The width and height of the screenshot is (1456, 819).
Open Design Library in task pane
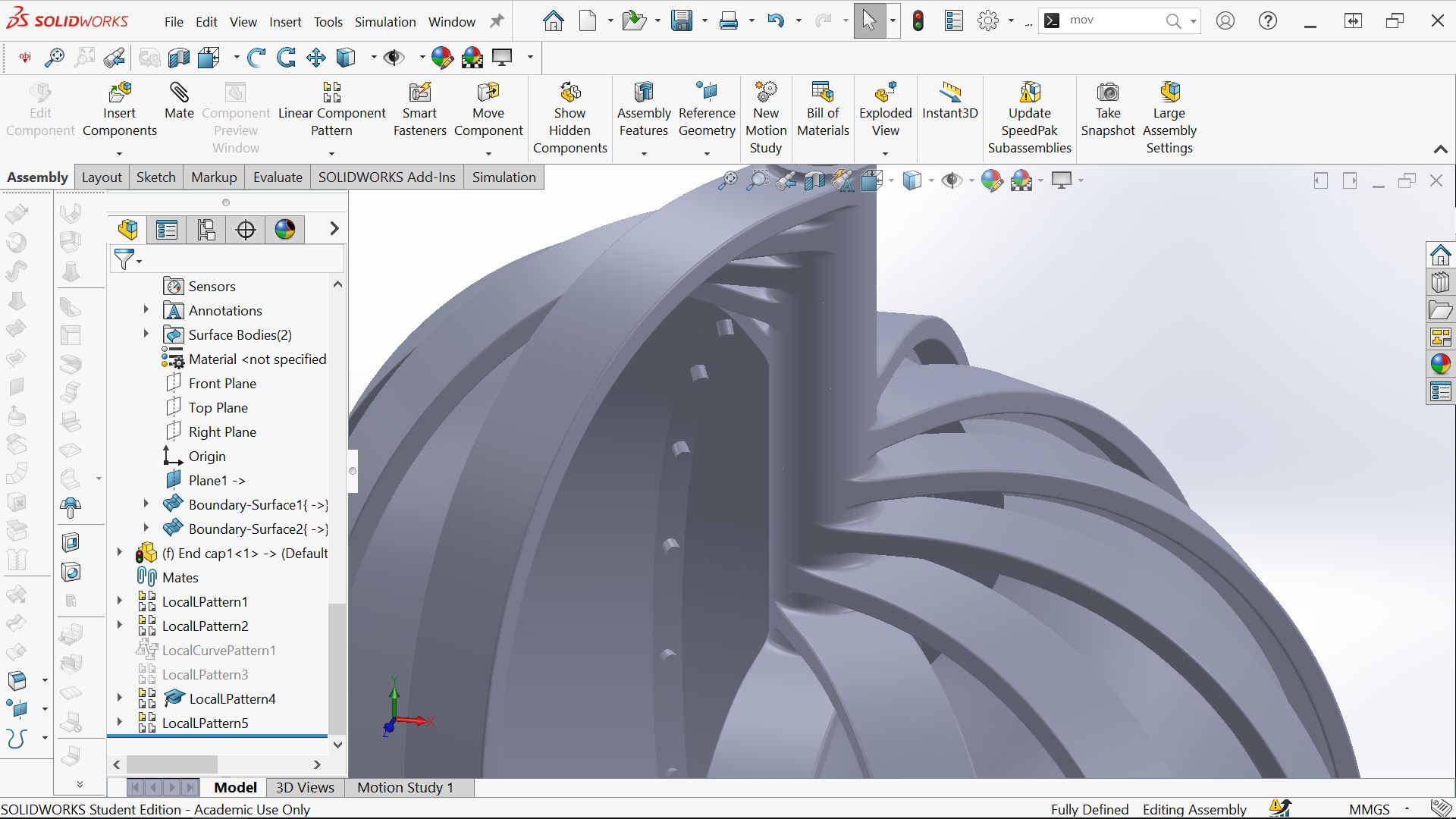(1440, 283)
